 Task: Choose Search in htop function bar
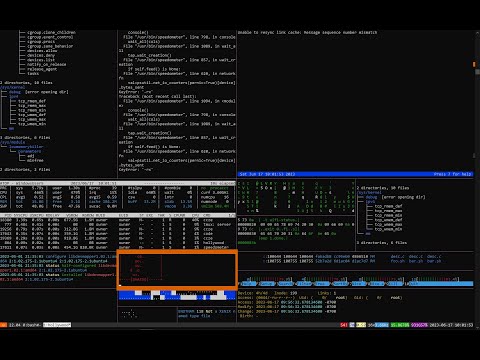(285, 284)
